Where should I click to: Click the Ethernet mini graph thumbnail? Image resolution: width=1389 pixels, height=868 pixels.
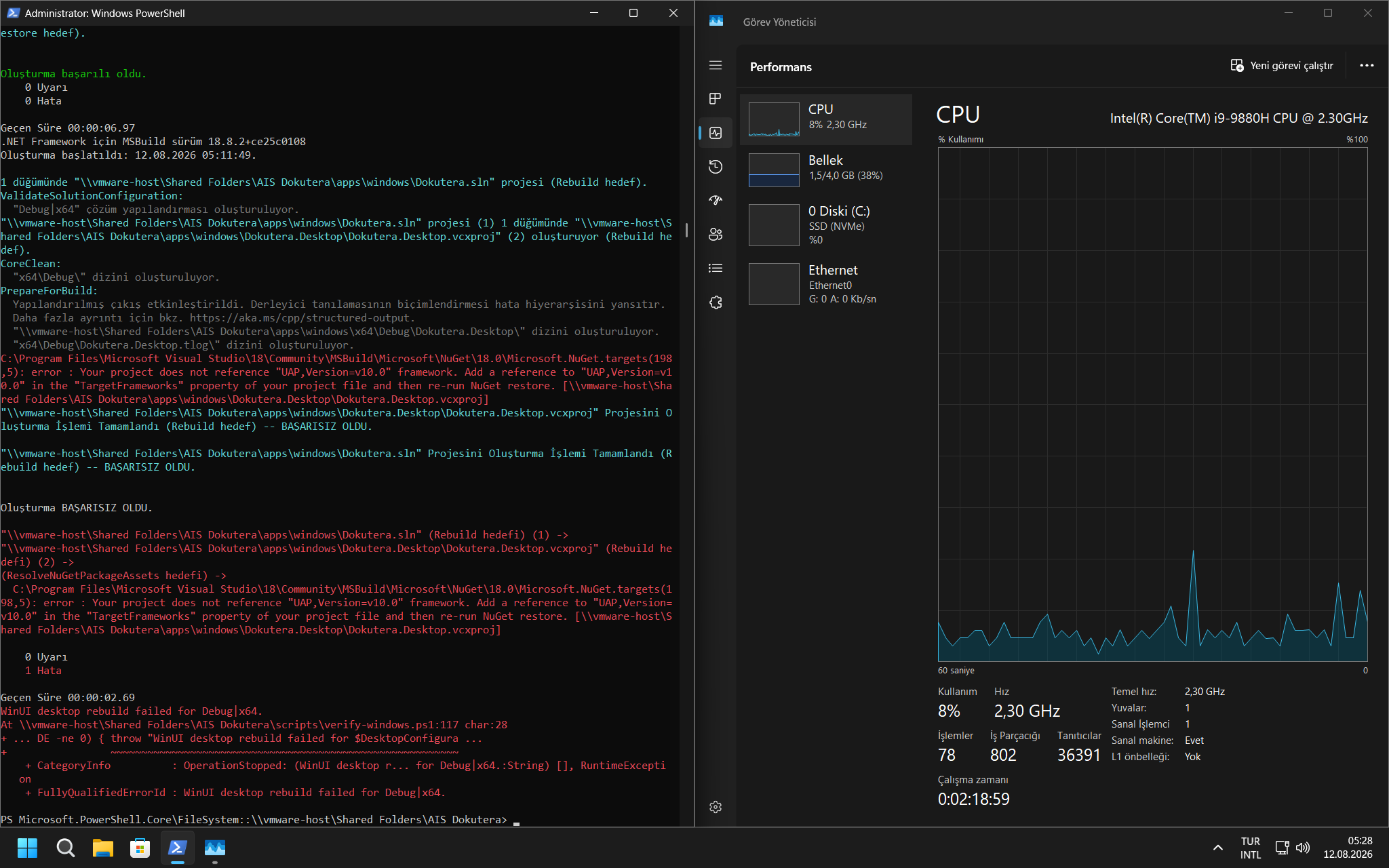point(774,284)
